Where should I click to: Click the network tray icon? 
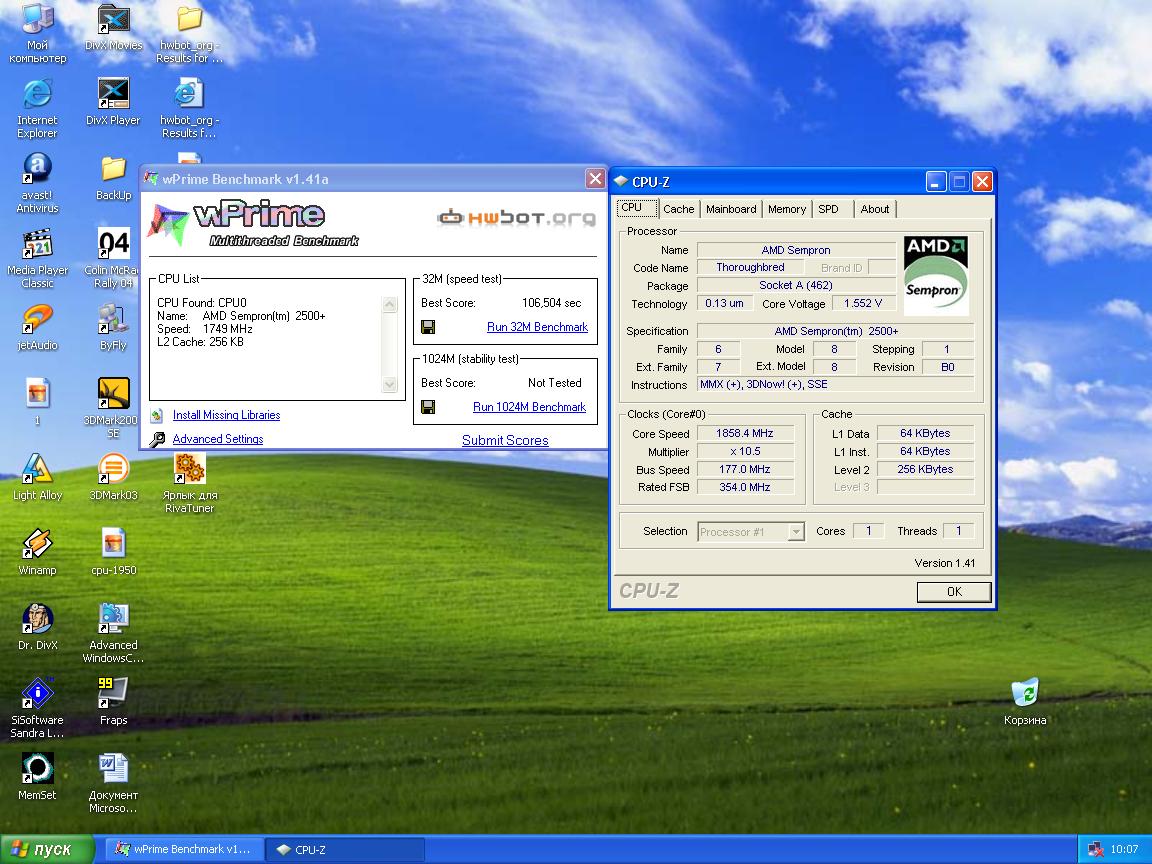click(x=1095, y=849)
